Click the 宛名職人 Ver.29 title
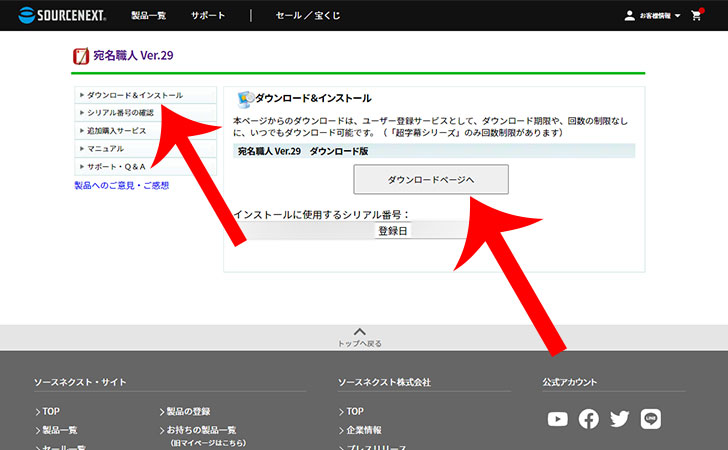 click(133, 56)
